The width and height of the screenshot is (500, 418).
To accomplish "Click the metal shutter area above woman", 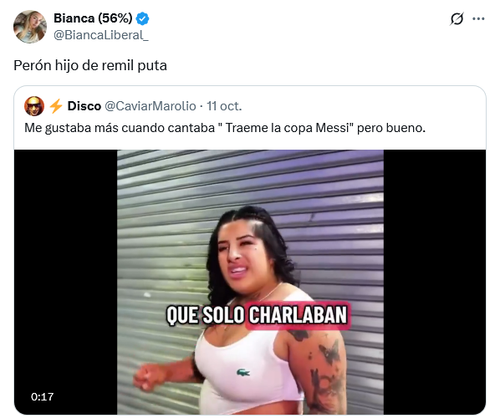I will (250, 180).
